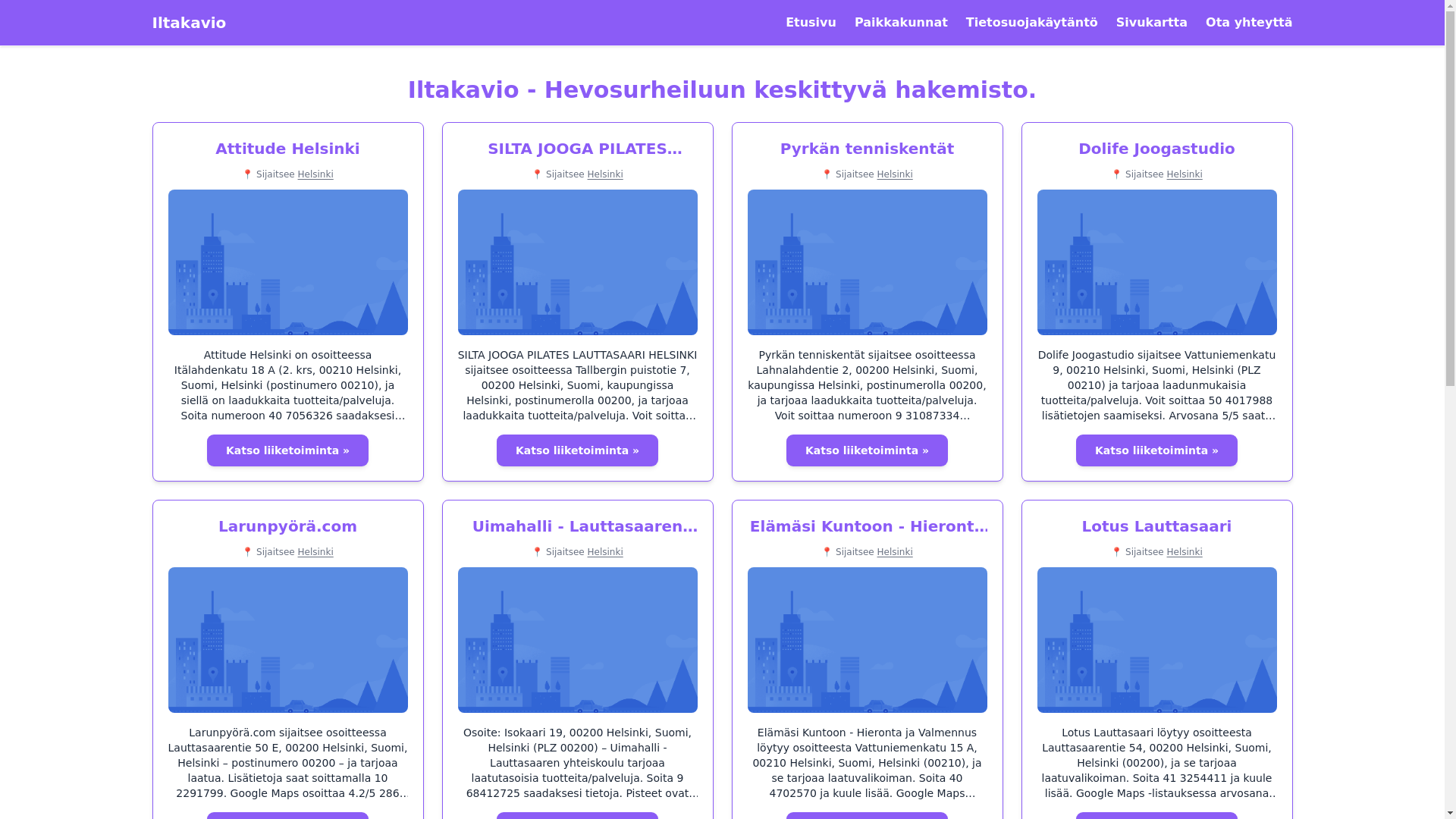Click description text of Attitude Helsinki

[x=288, y=385]
